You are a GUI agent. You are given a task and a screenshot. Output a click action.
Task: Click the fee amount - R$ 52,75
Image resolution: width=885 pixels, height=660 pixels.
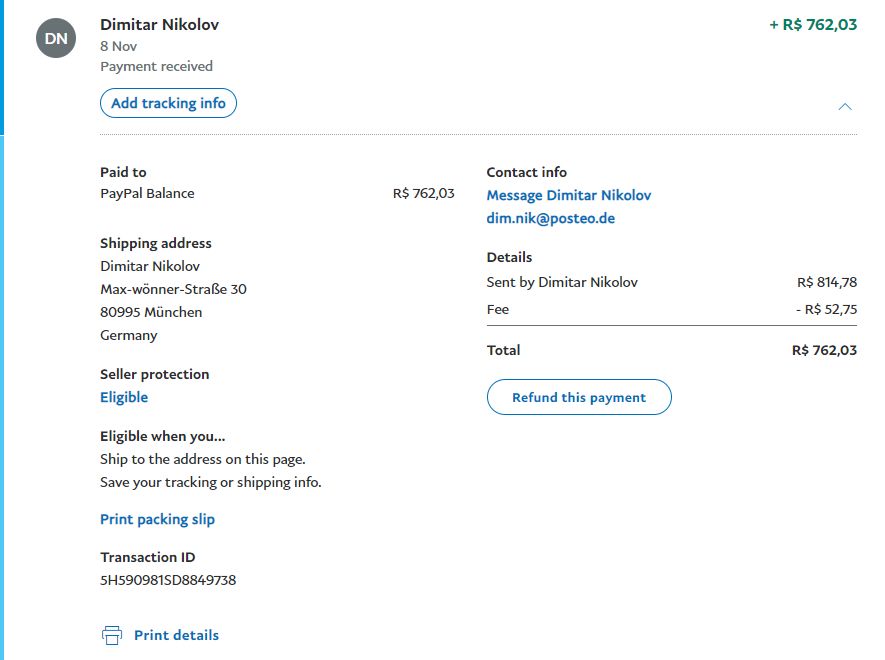826,309
